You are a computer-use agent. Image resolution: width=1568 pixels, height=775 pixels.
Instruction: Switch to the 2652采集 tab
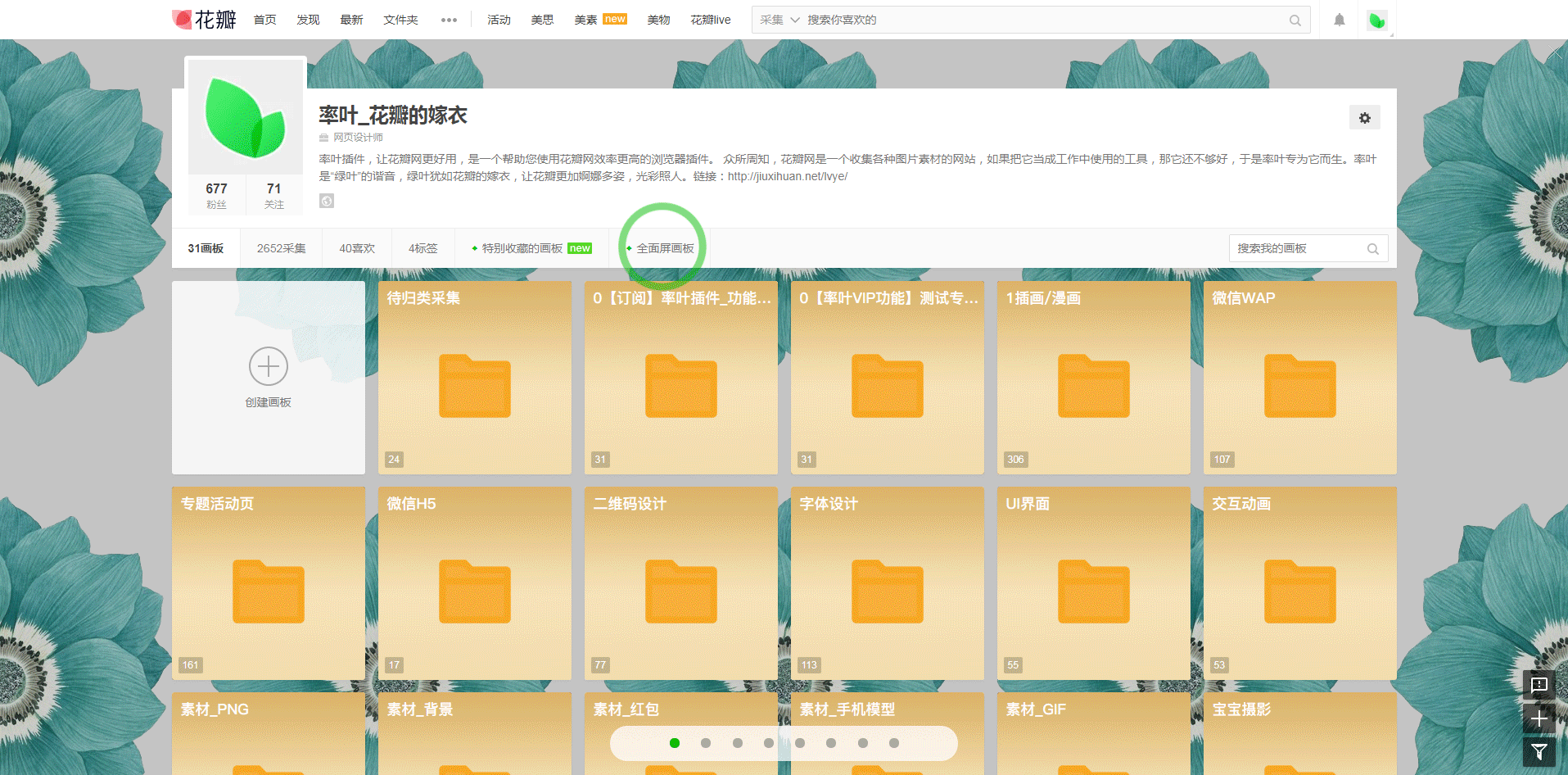point(281,248)
